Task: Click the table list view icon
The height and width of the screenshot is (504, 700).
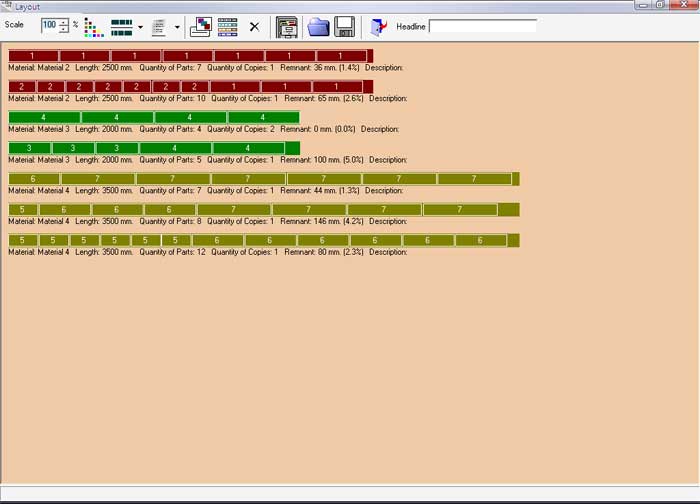Action: pos(228,26)
